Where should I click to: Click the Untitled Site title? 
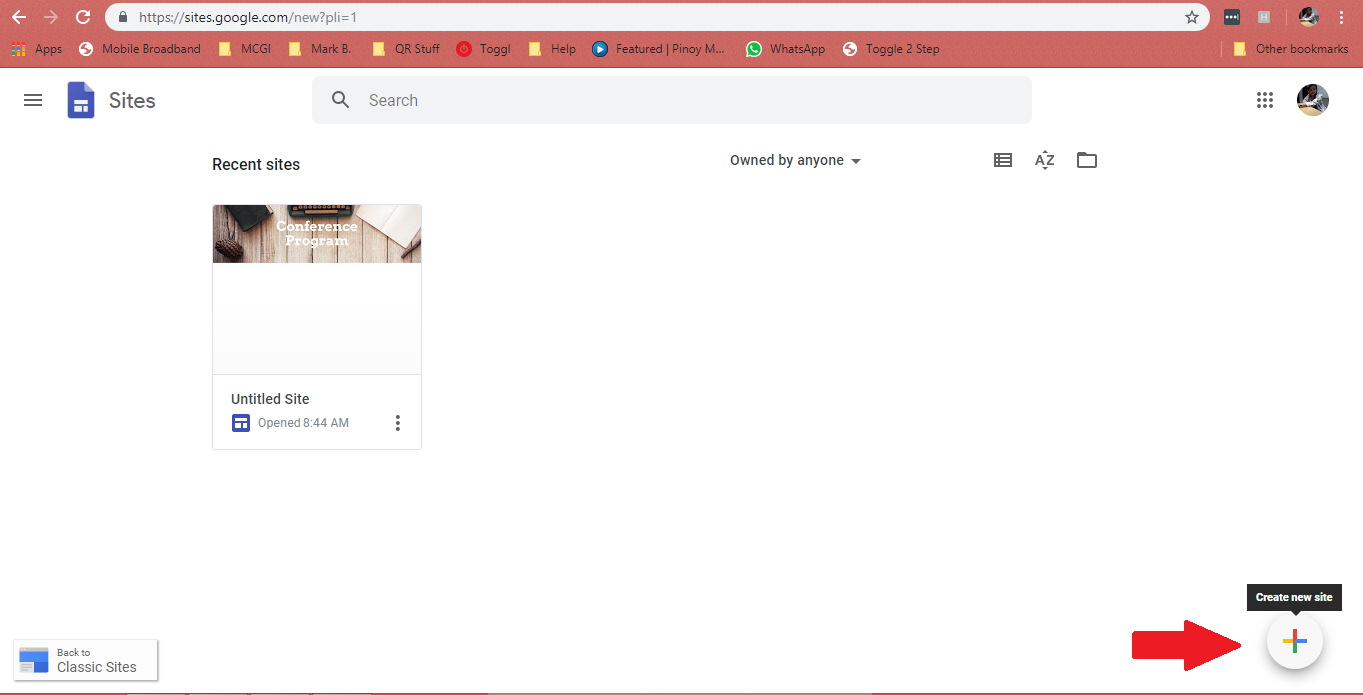tap(270, 398)
